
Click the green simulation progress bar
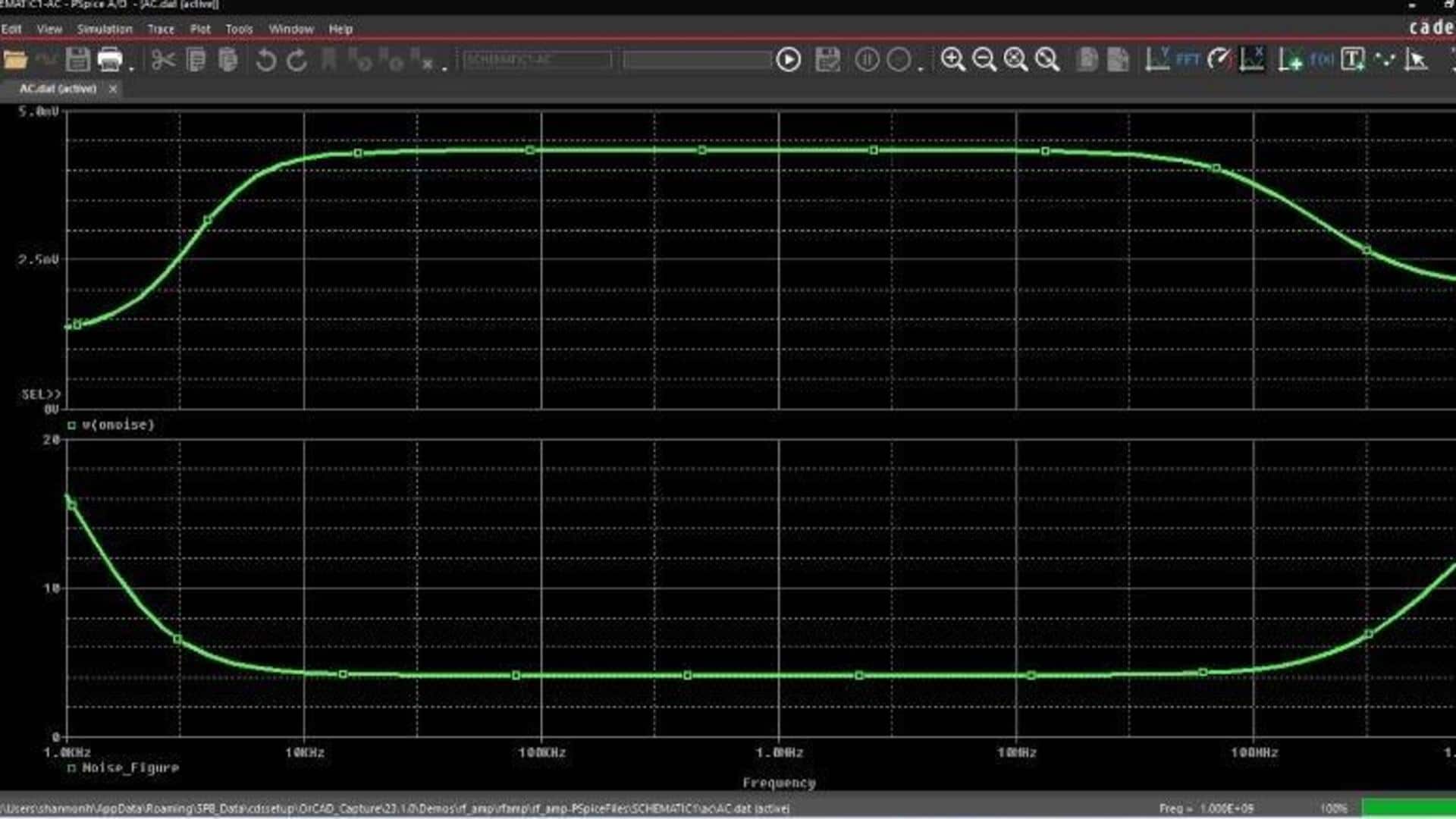[x=1409, y=808]
